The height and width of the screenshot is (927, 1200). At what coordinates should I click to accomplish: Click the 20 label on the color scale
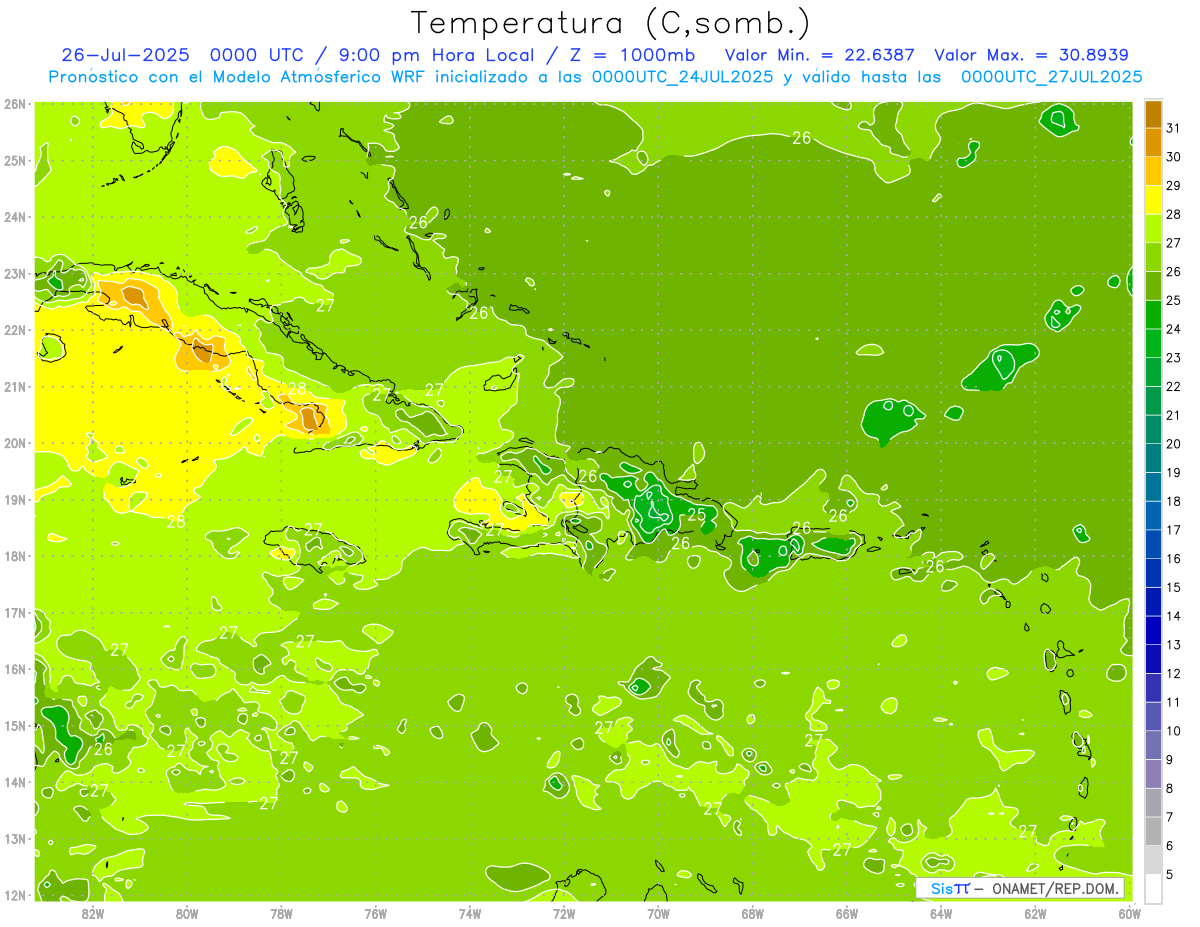1173,444
